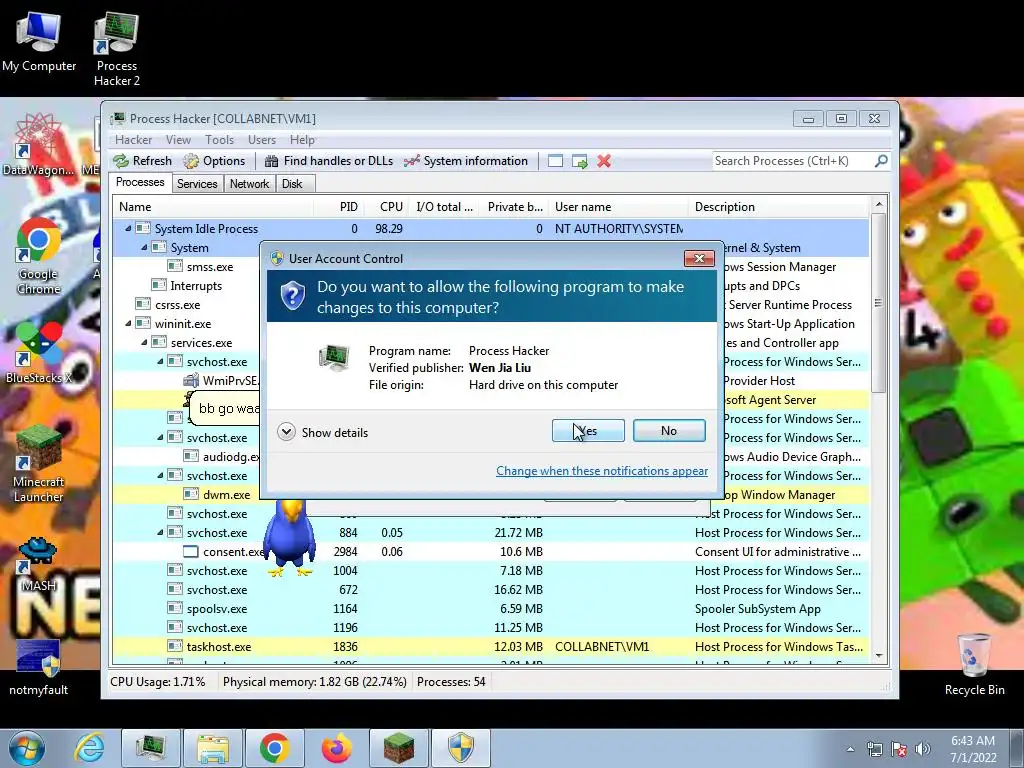Focus the Search Processes field
Image resolution: width=1024 pixels, height=768 pixels.
792,161
